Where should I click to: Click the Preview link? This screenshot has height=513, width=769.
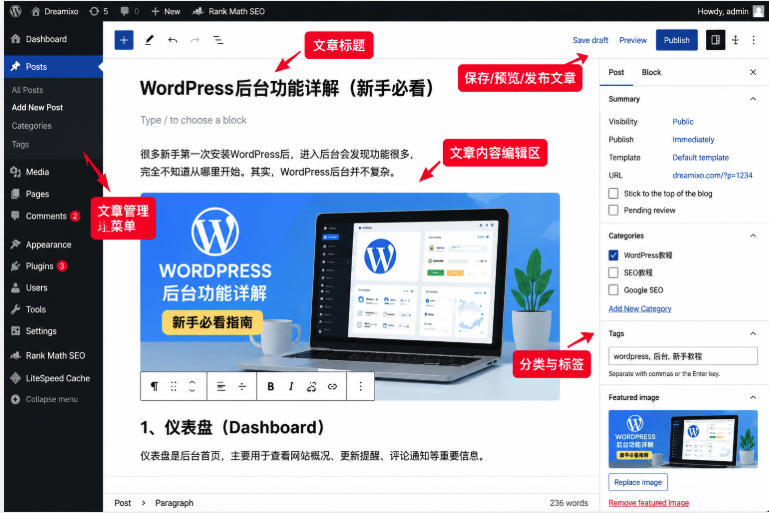tap(633, 40)
